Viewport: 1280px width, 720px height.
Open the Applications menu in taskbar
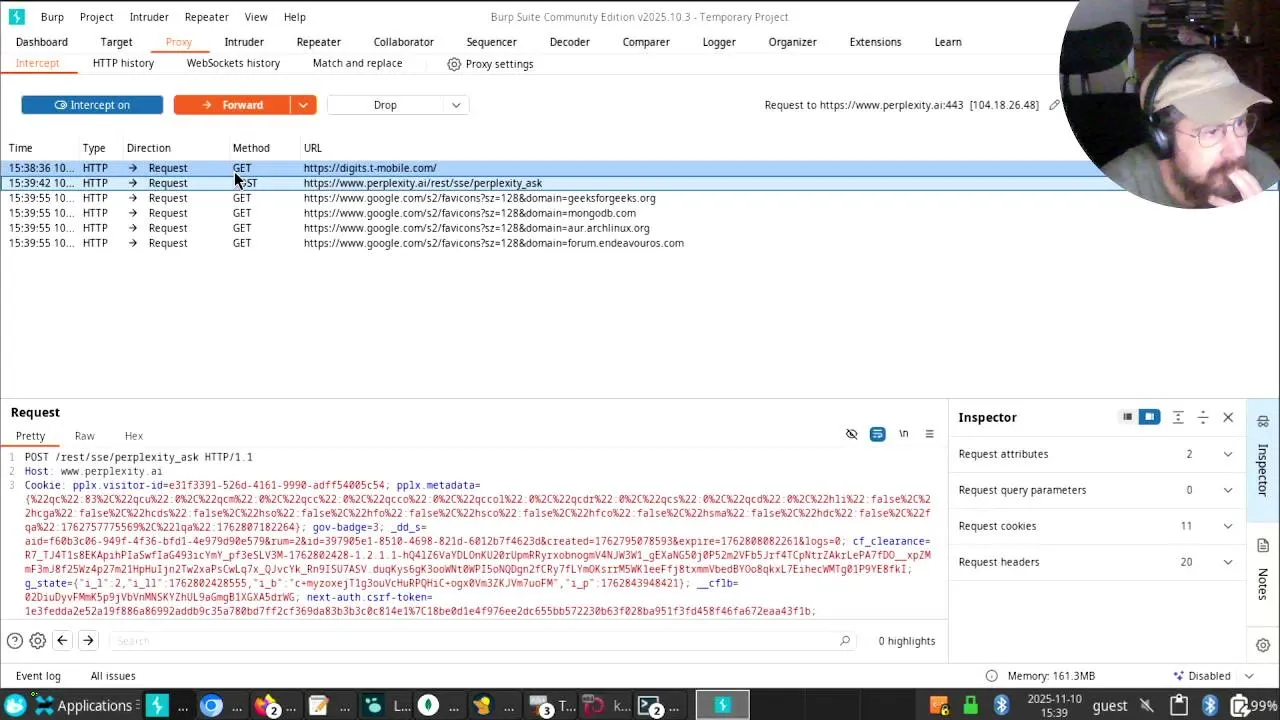tap(84, 706)
